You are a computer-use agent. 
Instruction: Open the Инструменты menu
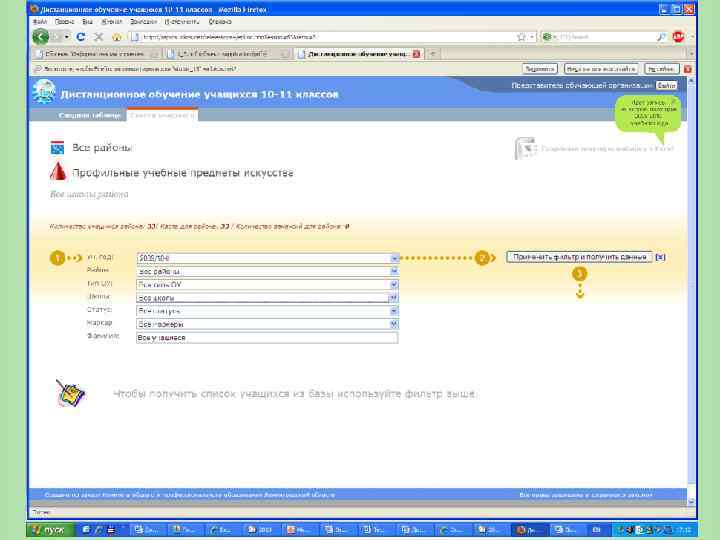point(182,22)
